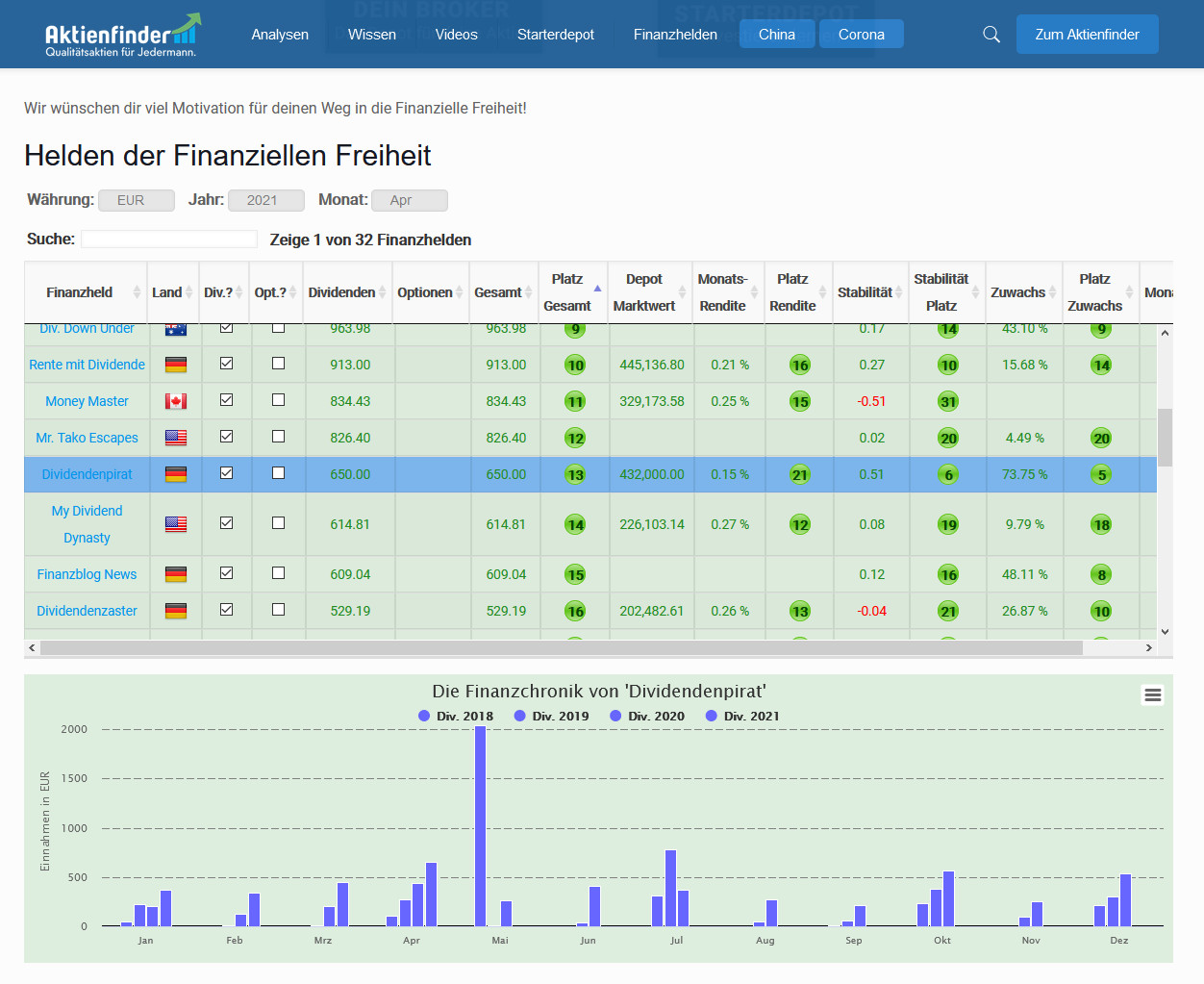Toggle Opt. checkbox for Rente mit Dividende
The image size is (1204, 984).
pos(278,364)
